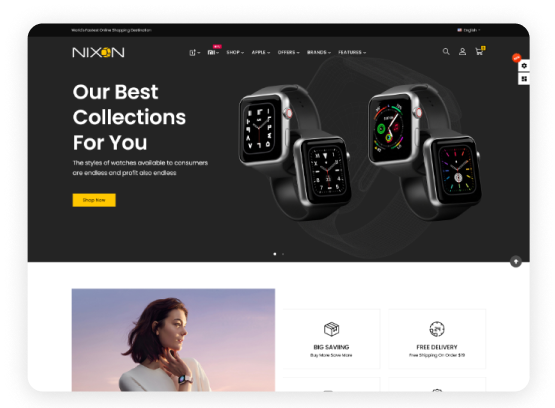Open the settings gear side panel
The height and width of the screenshot is (408, 555).
click(x=524, y=66)
